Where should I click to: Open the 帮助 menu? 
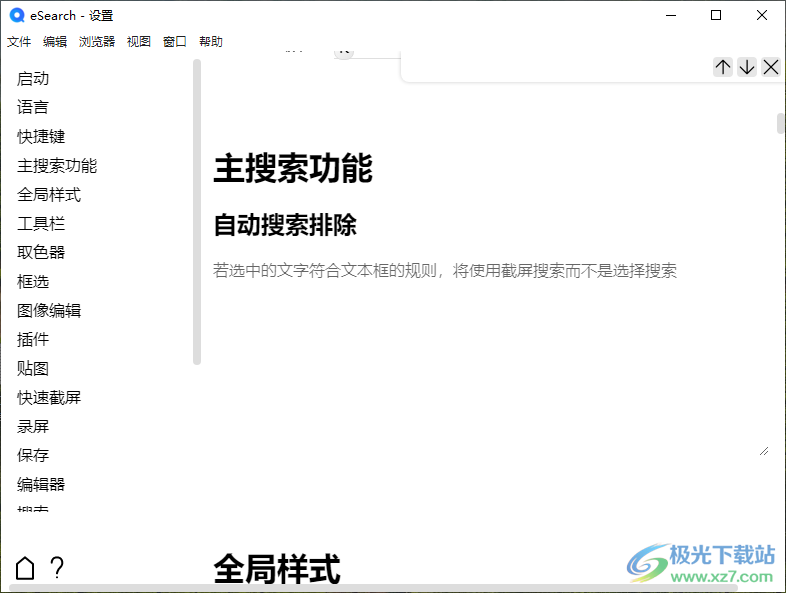211,42
